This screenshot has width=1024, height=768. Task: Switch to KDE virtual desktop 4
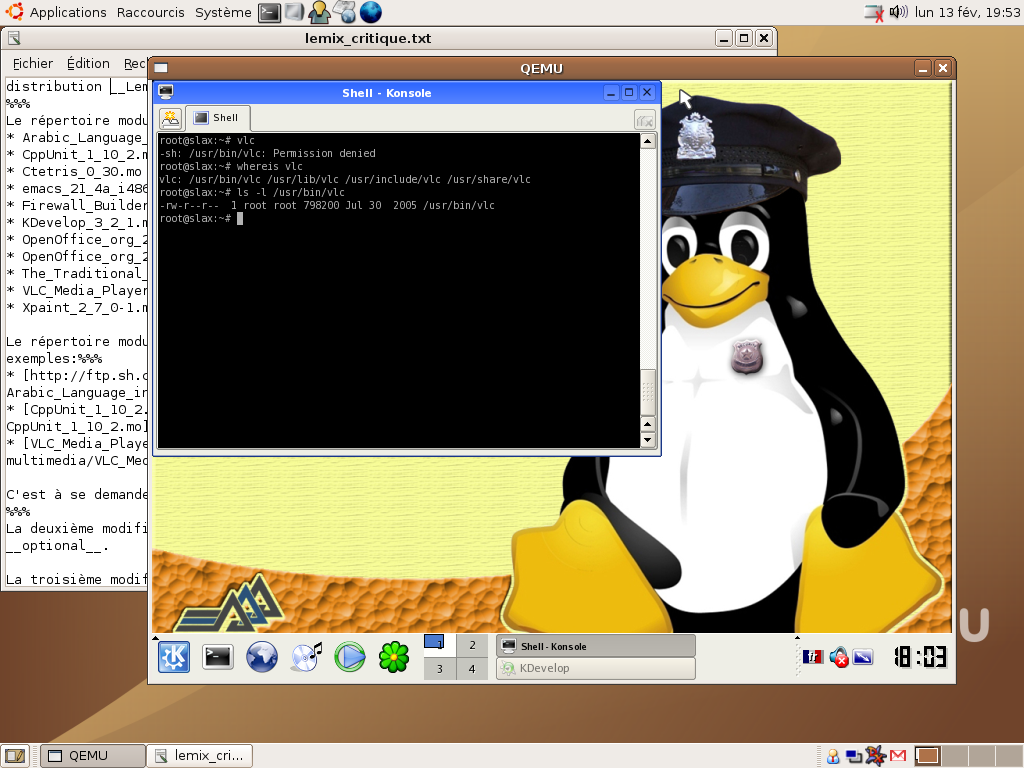click(x=472, y=669)
